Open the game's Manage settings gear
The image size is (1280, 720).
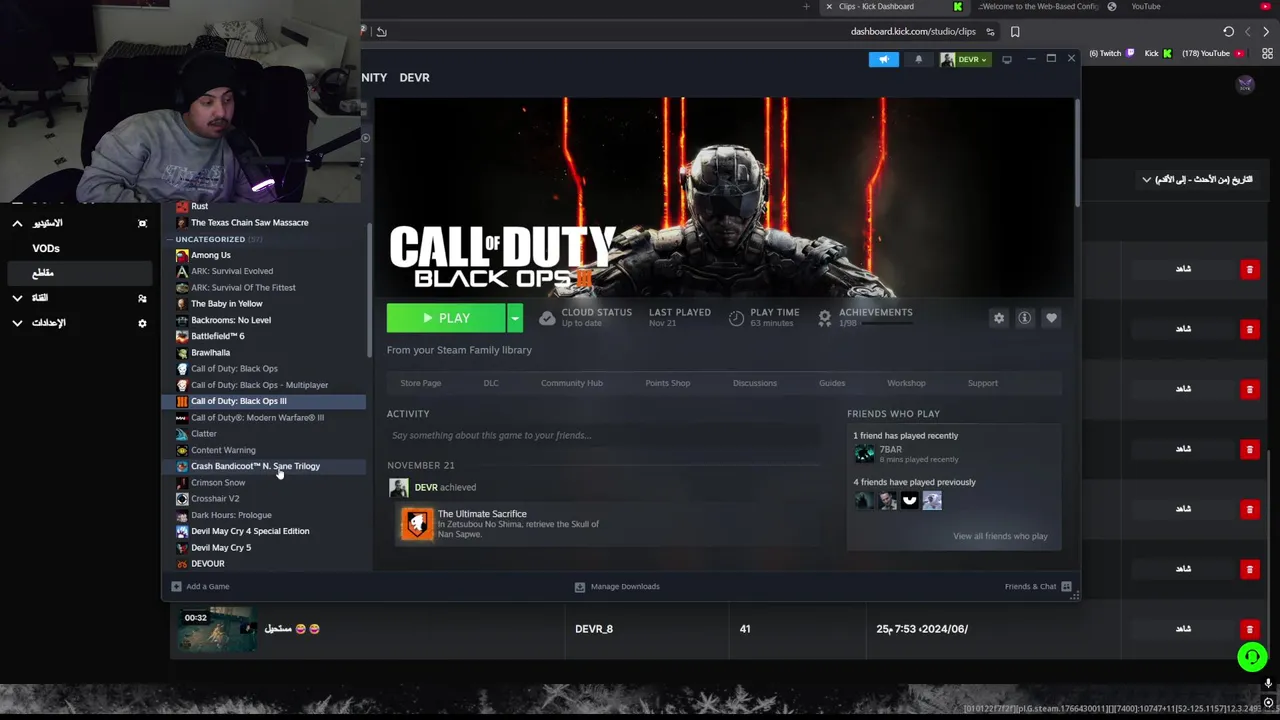[x=999, y=318]
